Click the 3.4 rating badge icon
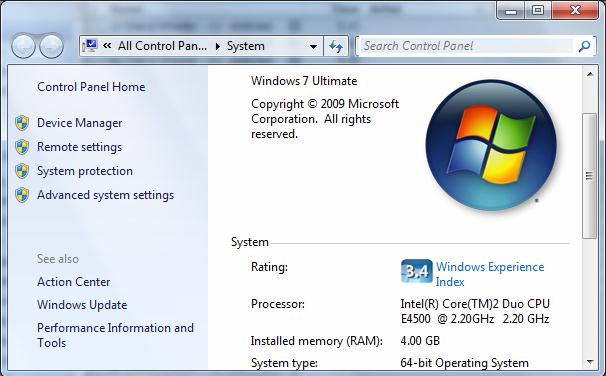This screenshot has width=606, height=376. (x=416, y=271)
